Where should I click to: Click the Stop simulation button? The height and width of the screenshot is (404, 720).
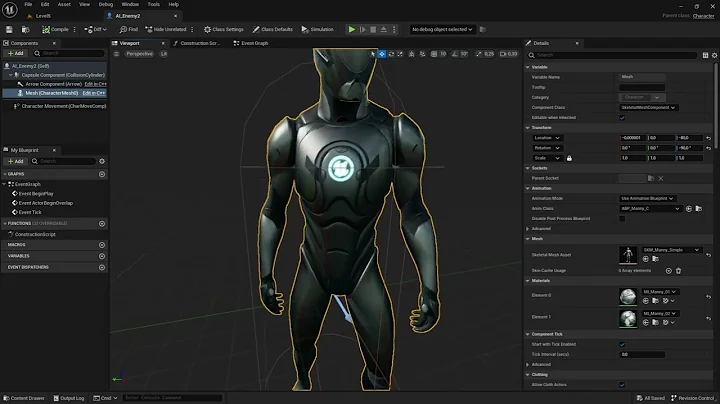[373, 29]
